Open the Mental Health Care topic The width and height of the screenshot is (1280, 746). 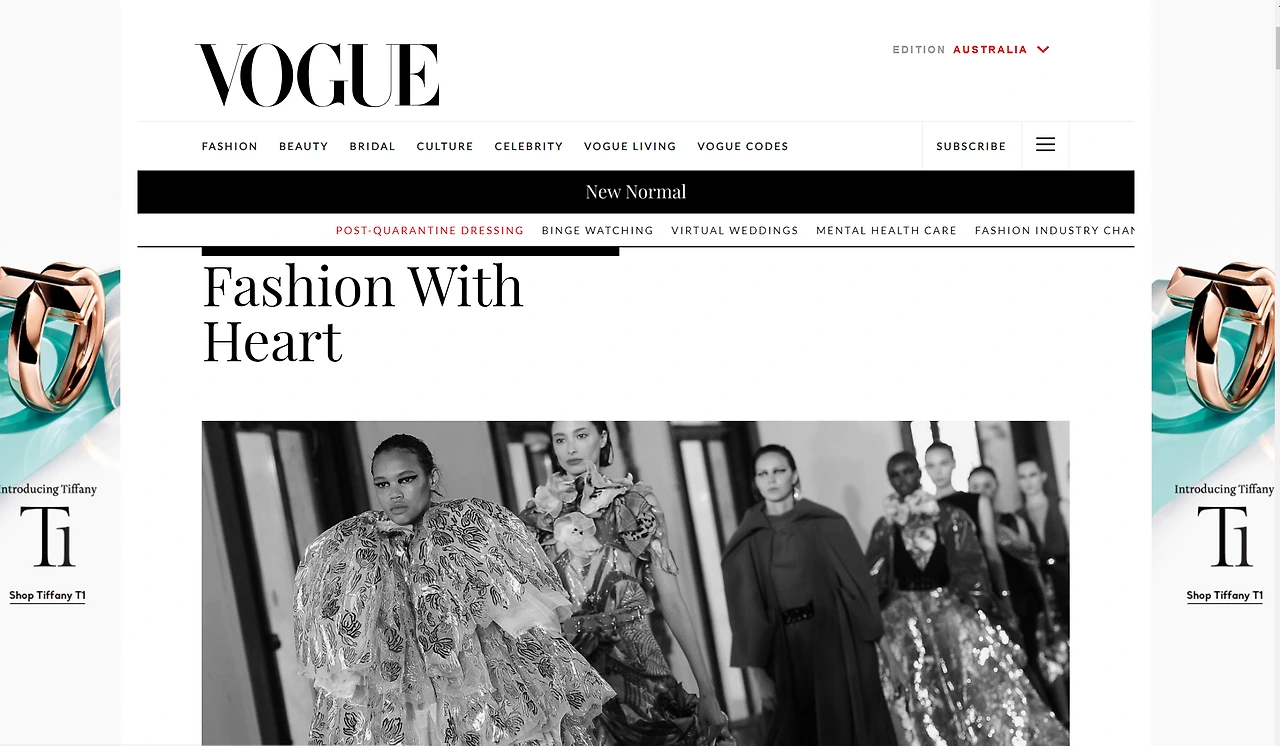click(886, 230)
